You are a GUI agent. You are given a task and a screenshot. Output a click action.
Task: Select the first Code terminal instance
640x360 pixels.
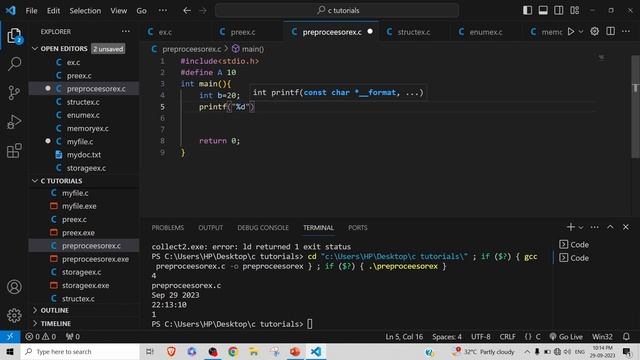[574, 244]
